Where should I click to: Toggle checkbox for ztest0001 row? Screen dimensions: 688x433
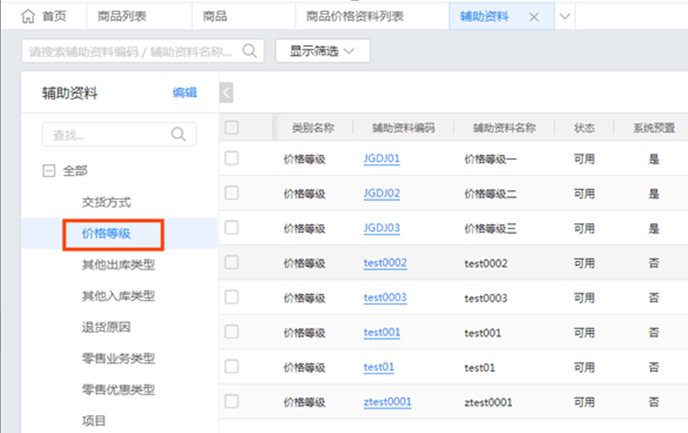tap(232, 402)
